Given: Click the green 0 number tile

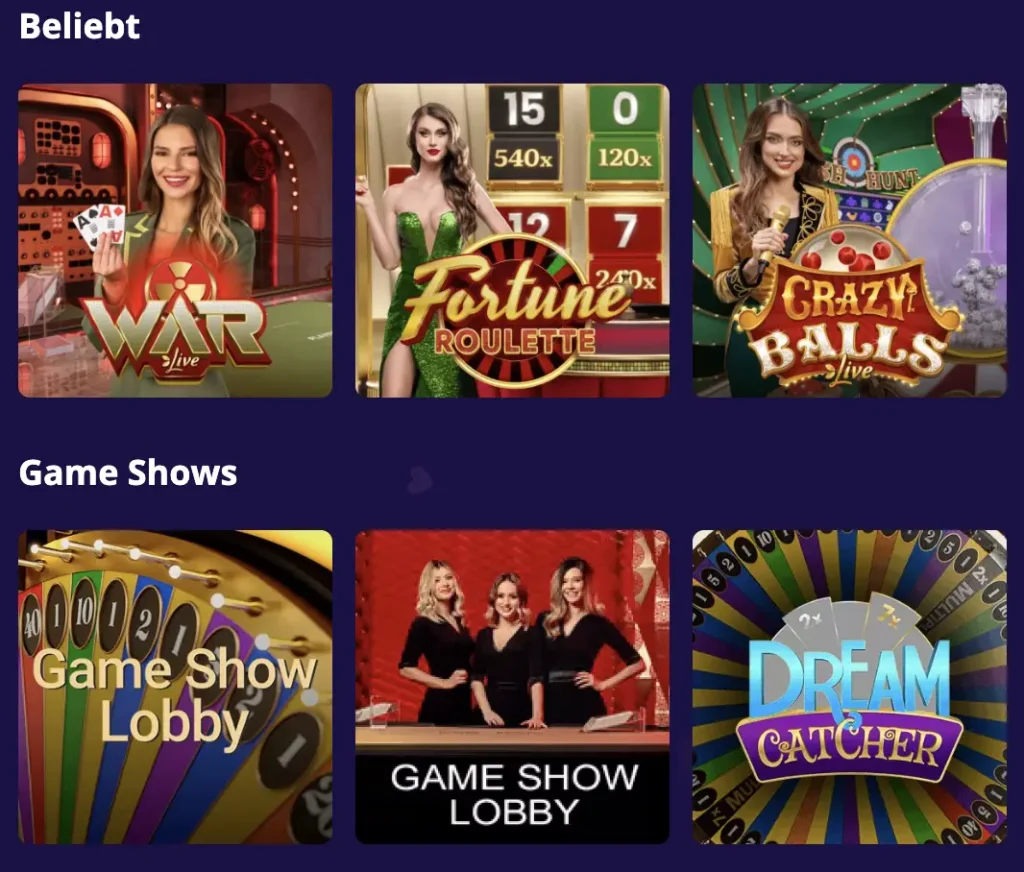Looking at the screenshot, I should coord(625,108).
